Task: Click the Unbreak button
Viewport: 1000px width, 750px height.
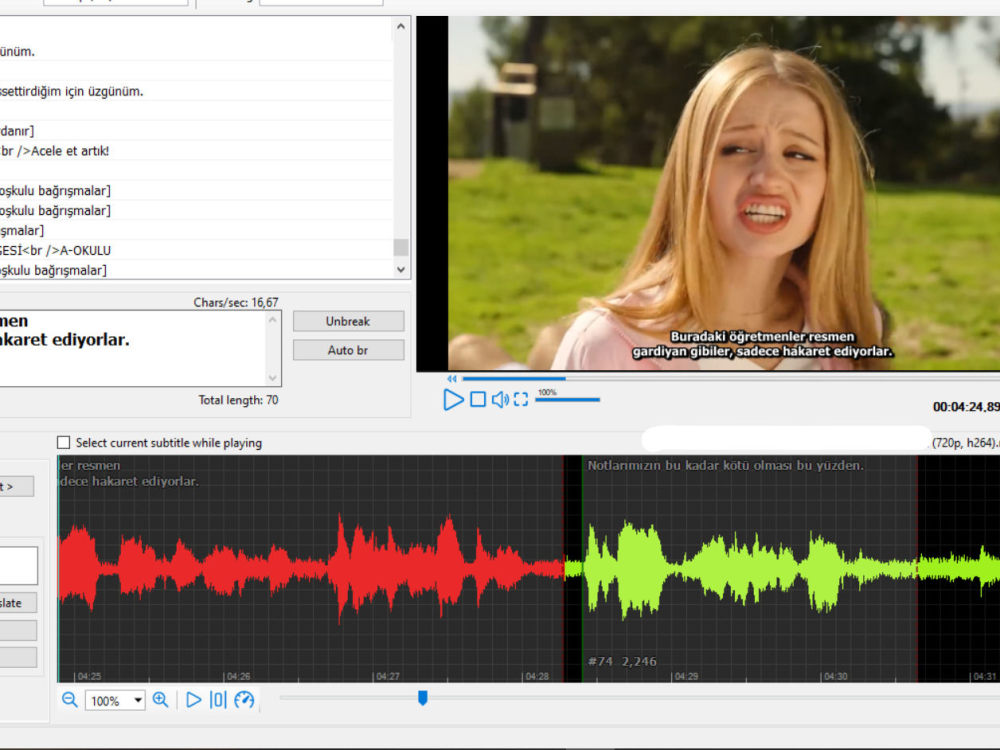Action: pyautogui.click(x=348, y=321)
